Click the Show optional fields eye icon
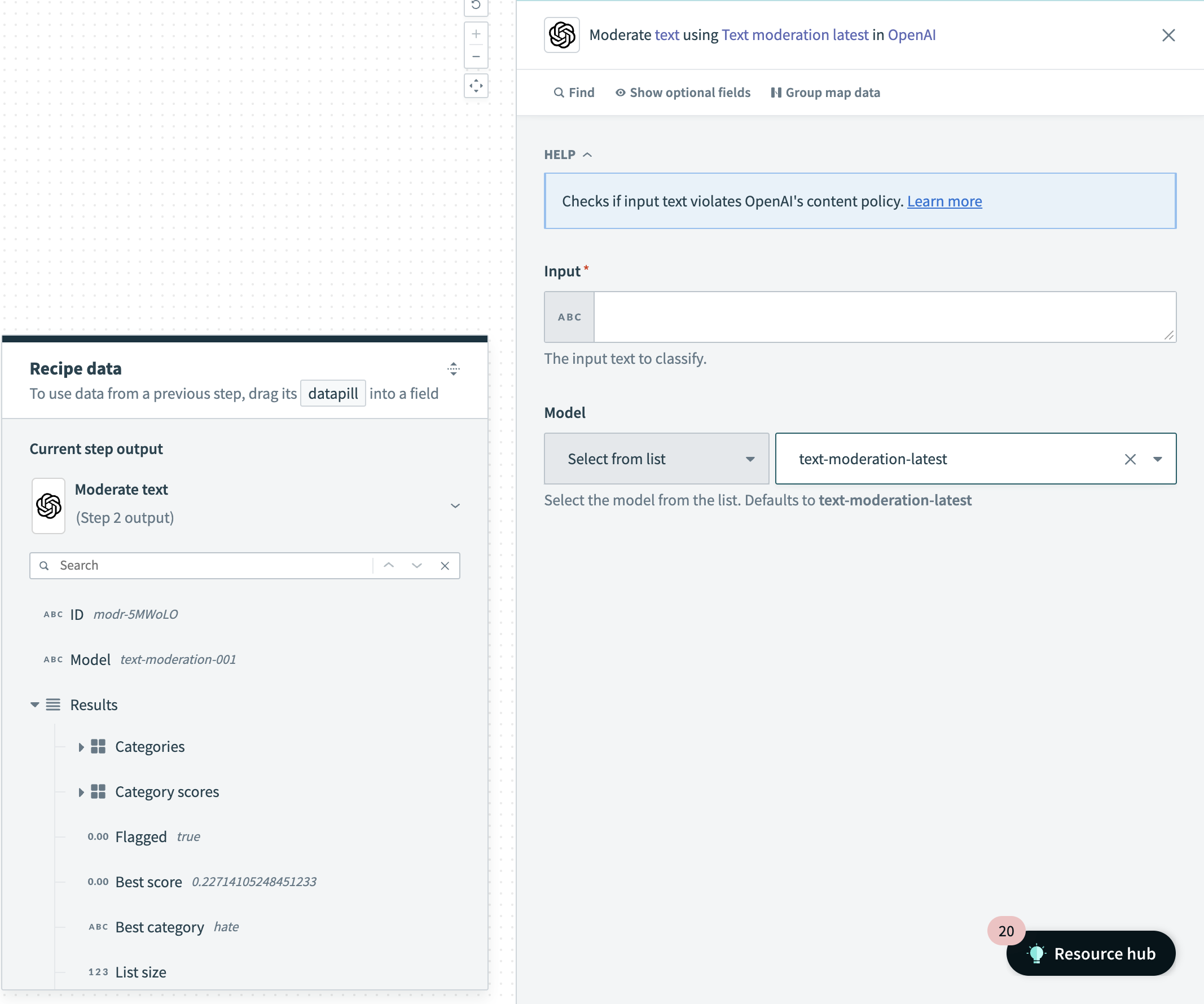Image resolution: width=1204 pixels, height=1004 pixels. tap(619, 92)
